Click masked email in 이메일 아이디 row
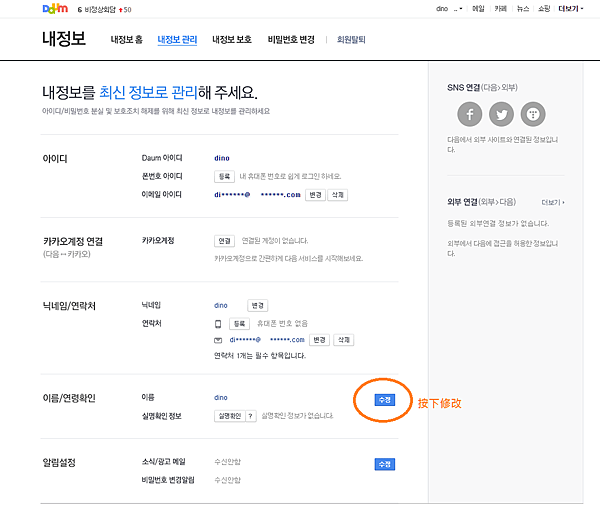The image size is (600, 511). click(x=257, y=195)
